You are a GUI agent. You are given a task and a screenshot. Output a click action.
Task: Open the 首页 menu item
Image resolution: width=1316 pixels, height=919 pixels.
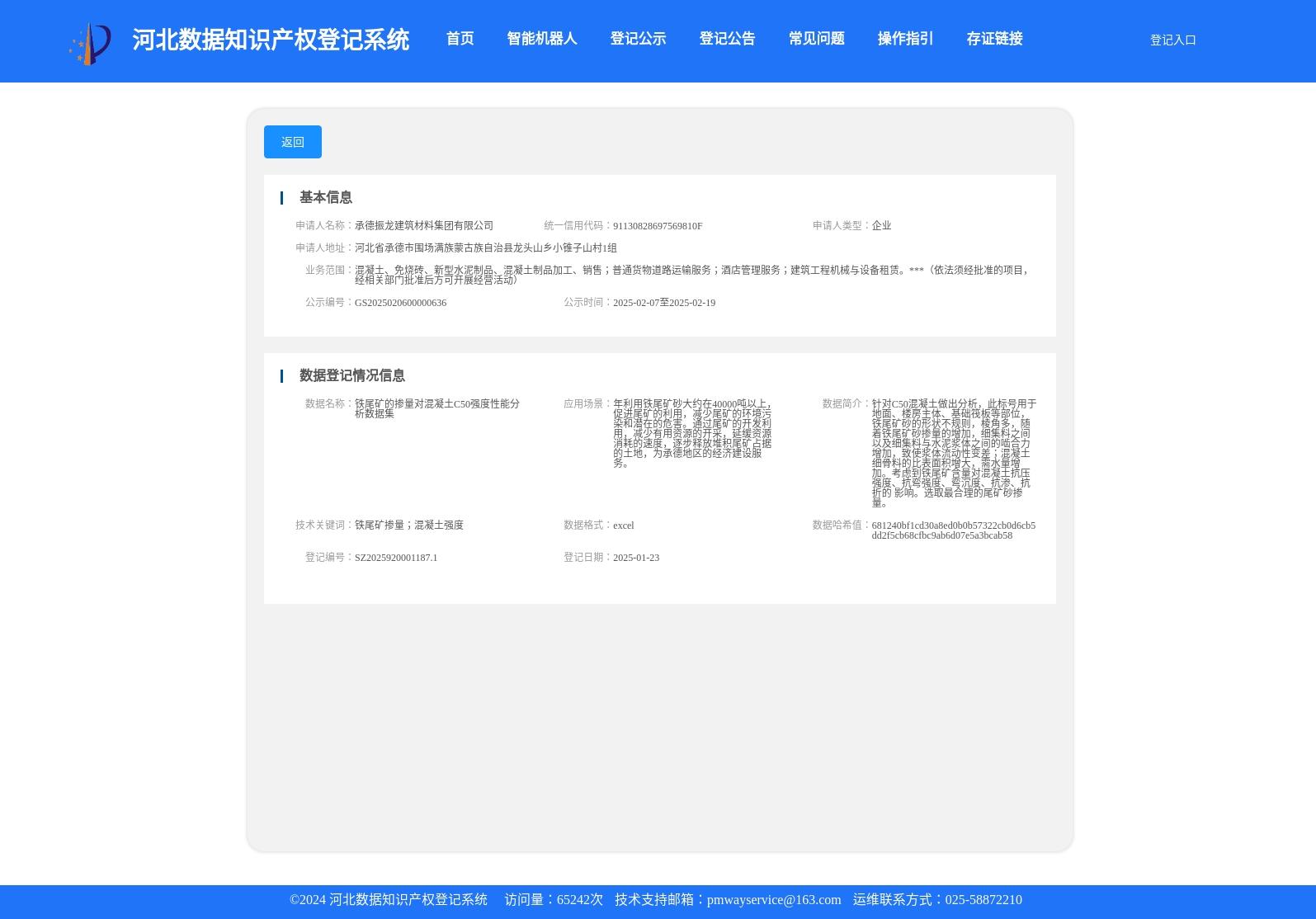460,39
